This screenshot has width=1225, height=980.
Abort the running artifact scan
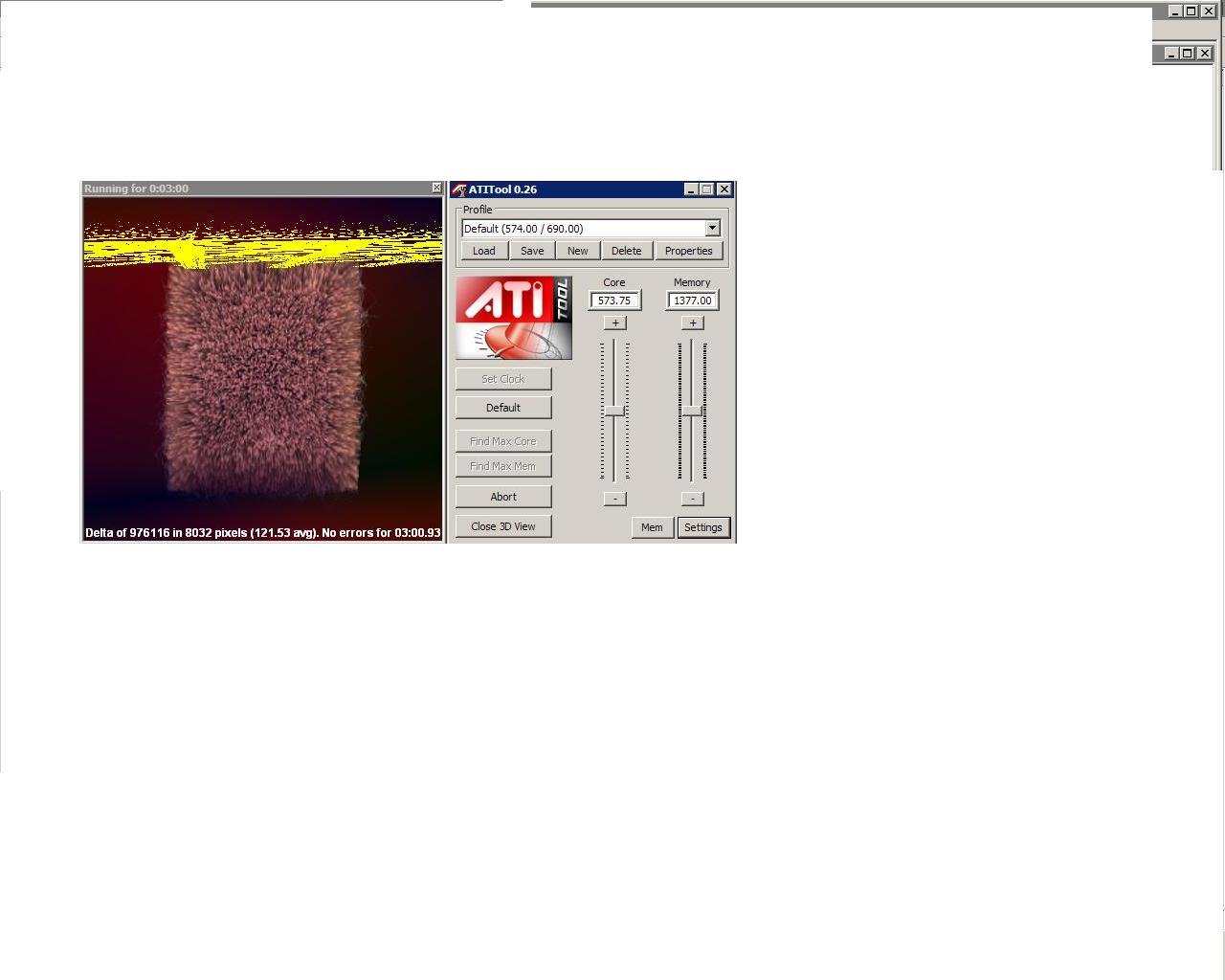[503, 497]
